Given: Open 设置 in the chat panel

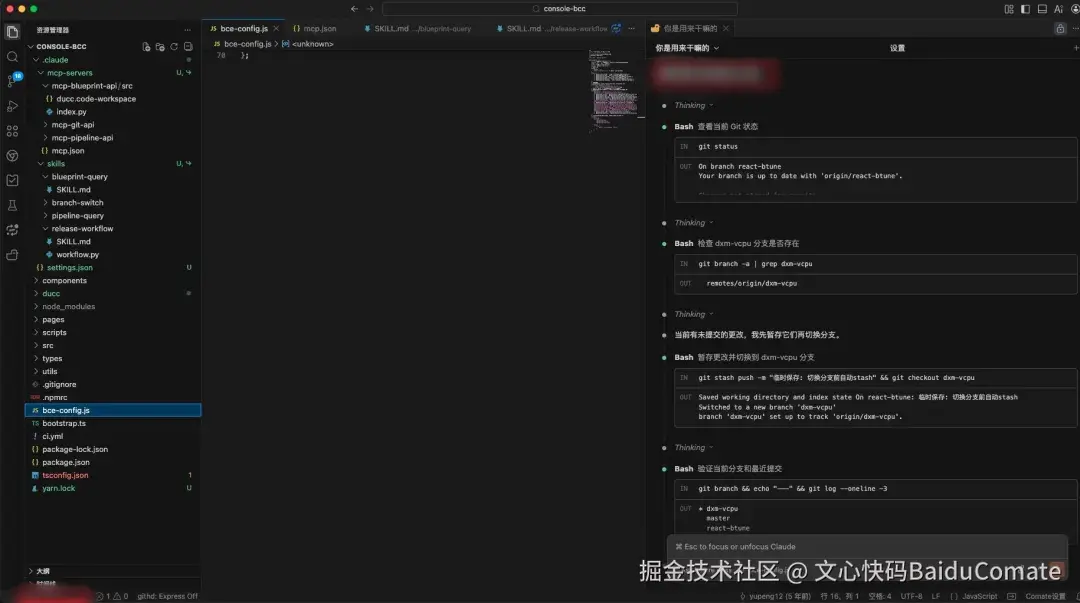Looking at the screenshot, I should (x=897, y=48).
